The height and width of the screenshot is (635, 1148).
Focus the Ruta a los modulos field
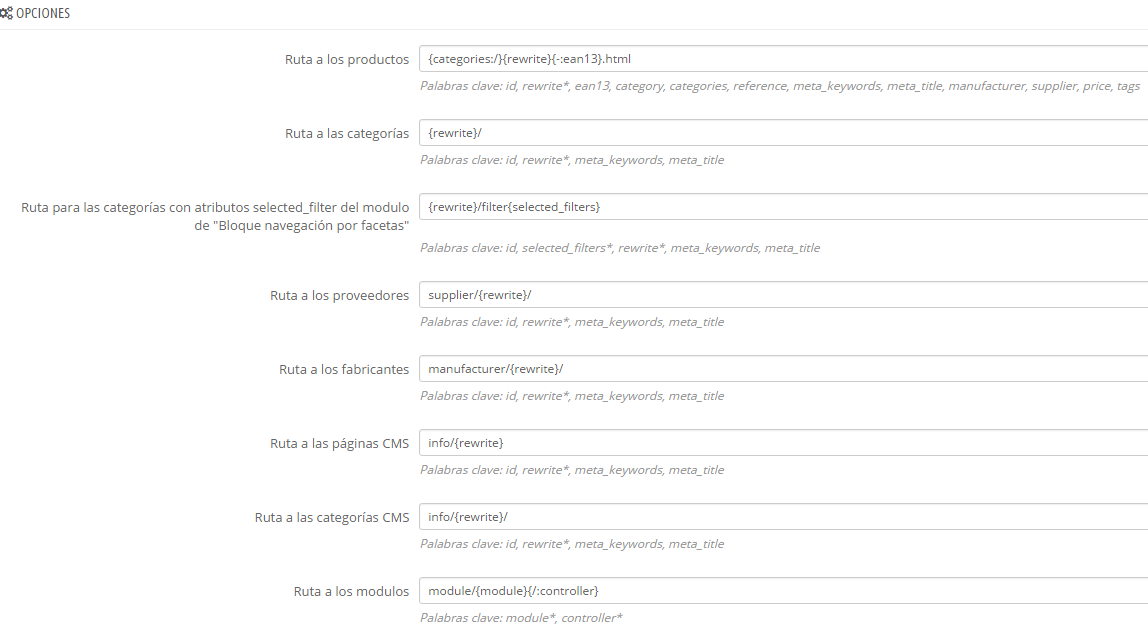[783, 590]
